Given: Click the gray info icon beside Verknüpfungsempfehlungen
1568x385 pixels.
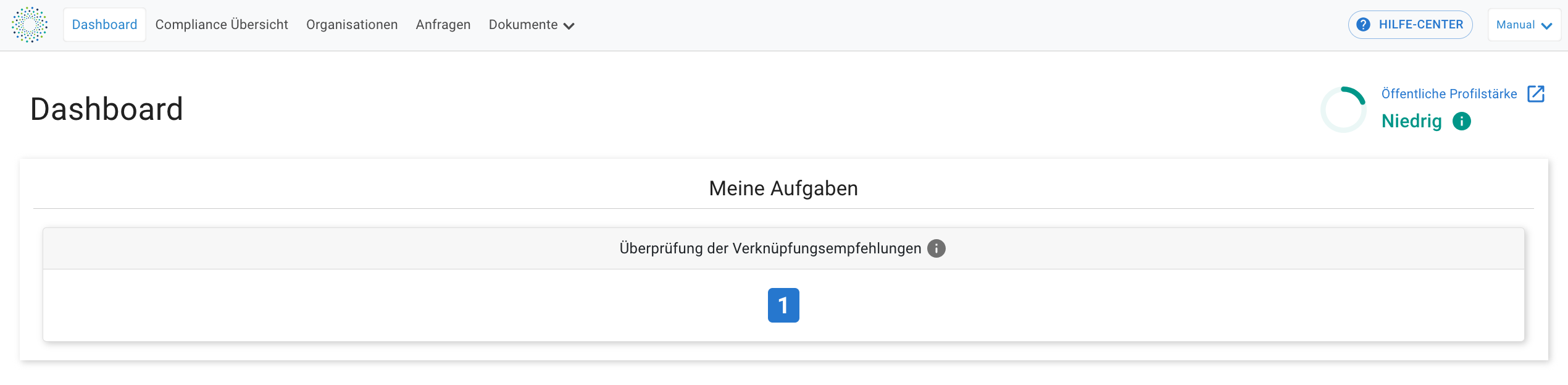Looking at the screenshot, I should pos(936,248).
